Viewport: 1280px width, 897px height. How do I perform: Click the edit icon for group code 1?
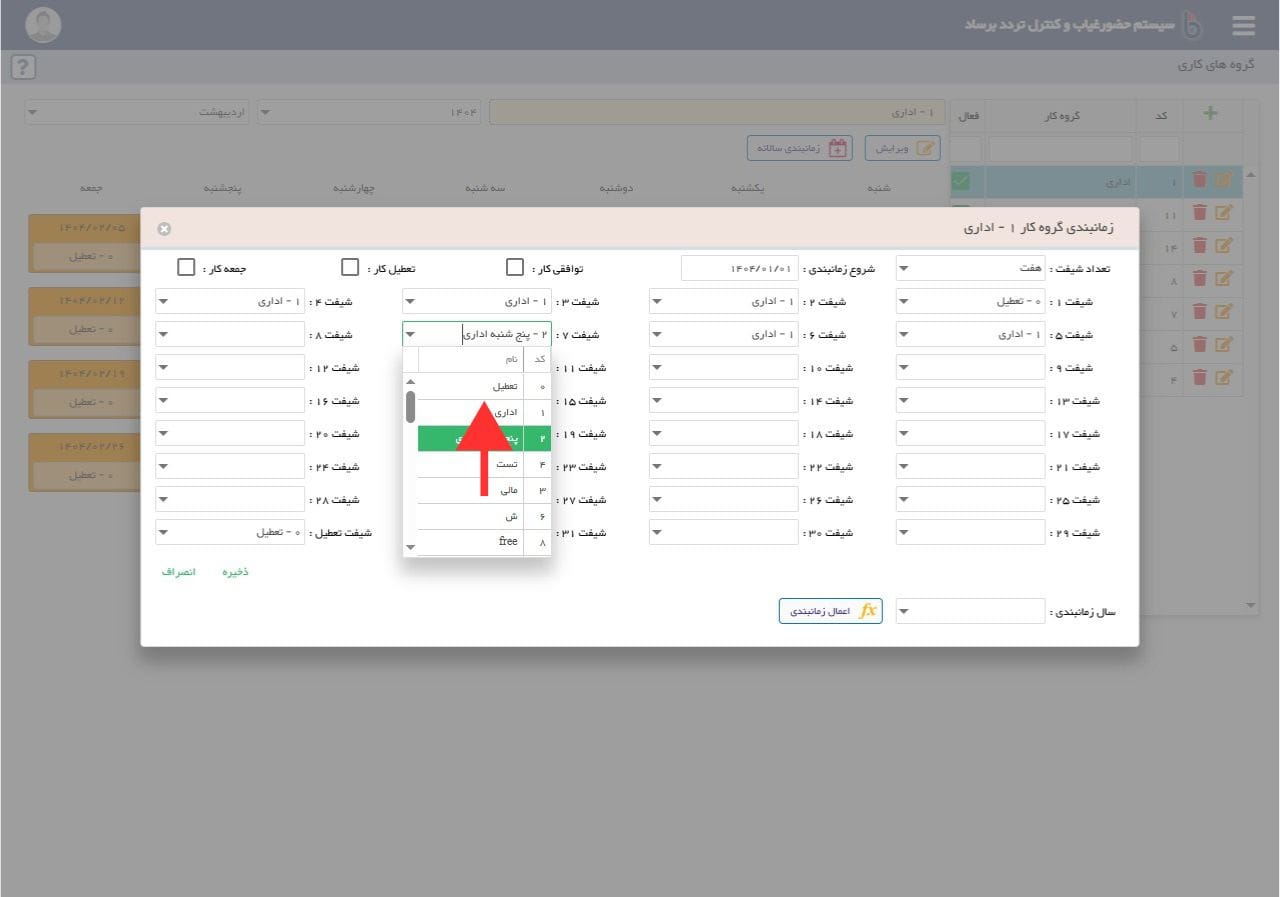[x=1223, y=181]
